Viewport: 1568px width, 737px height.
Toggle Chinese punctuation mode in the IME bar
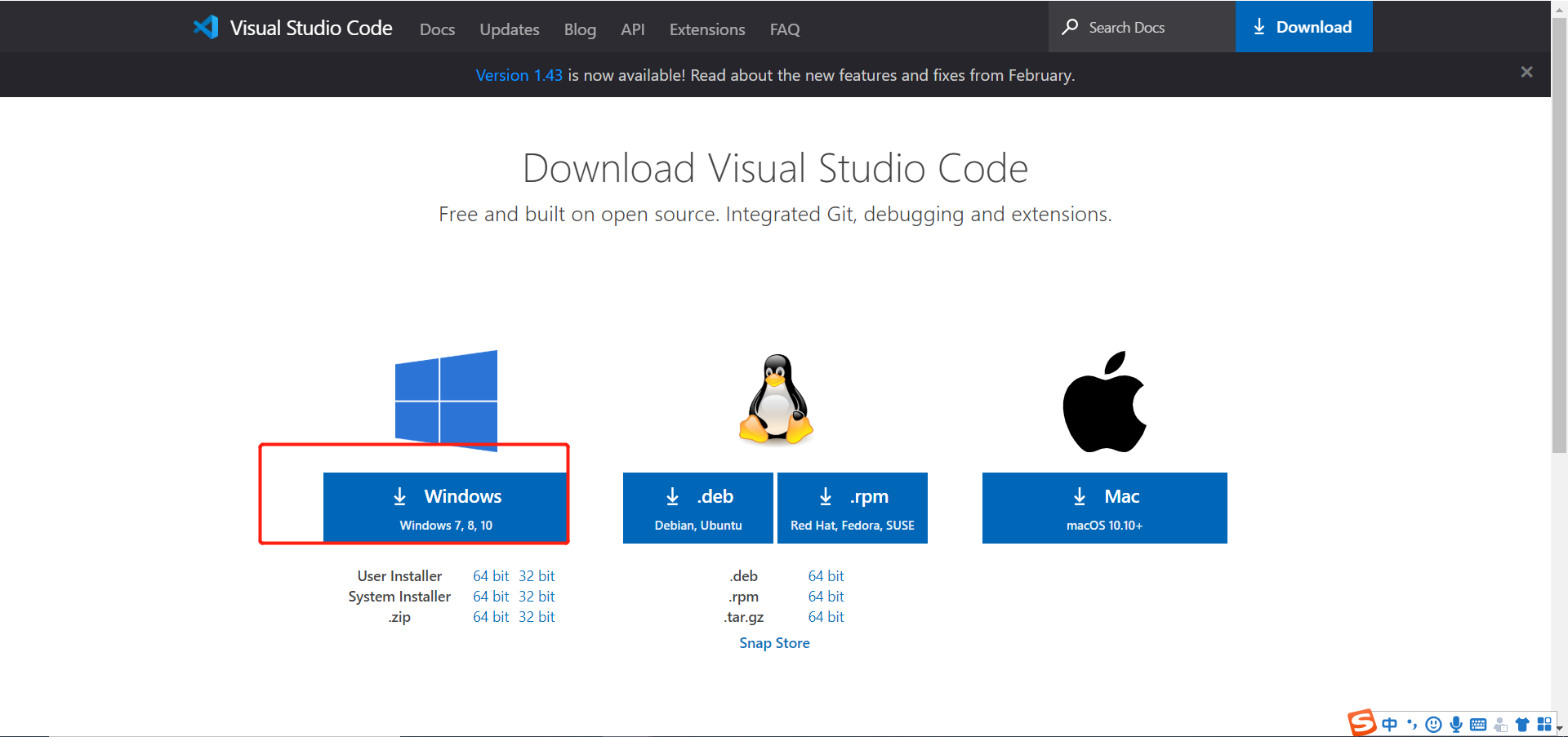point(1412,724)
